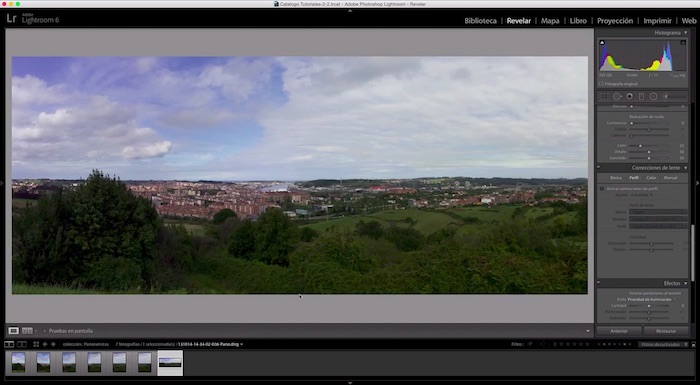Select the Spot removal tool
The height and width of the screenshot is (385, 700).
pyautogui.click(x=617, y=96)
